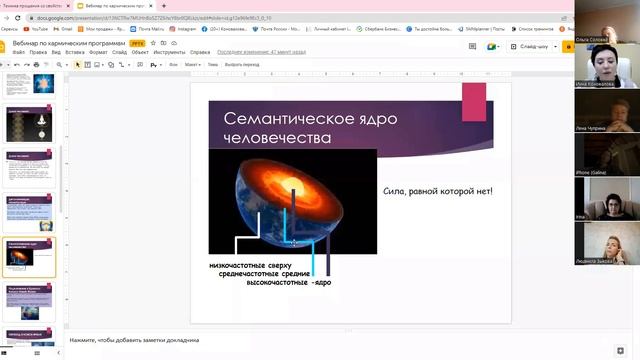
Task: Open the comment history icon
Action: (472, 47)
